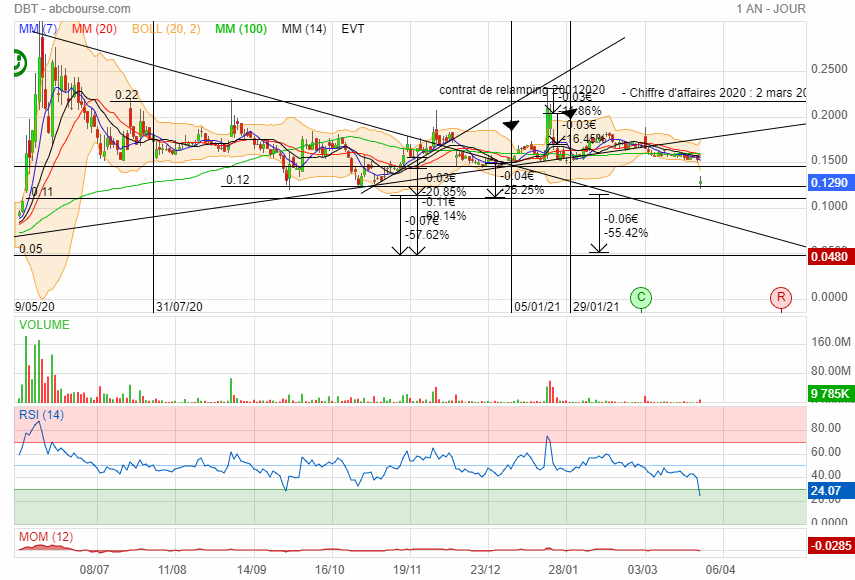
Task: Click the green C event marker
Action: (641, 297)
